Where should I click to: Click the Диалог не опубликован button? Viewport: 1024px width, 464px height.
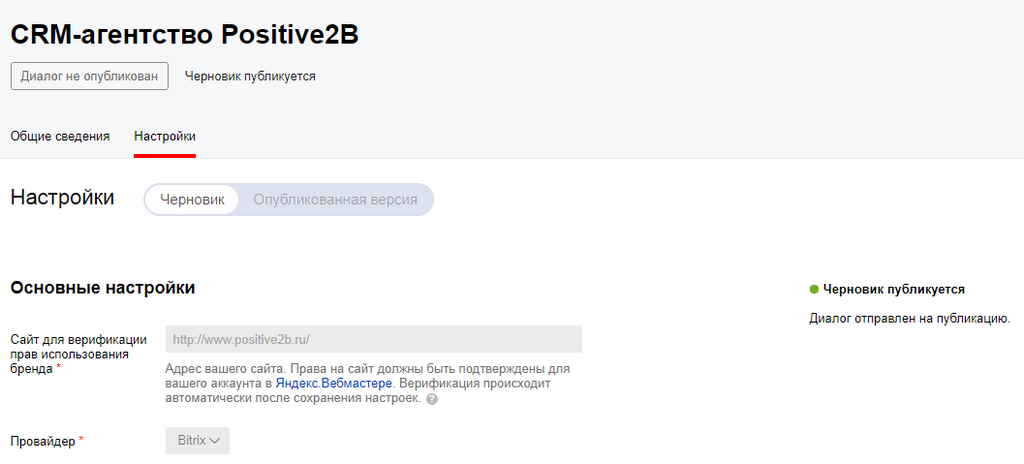click(89, 76)
